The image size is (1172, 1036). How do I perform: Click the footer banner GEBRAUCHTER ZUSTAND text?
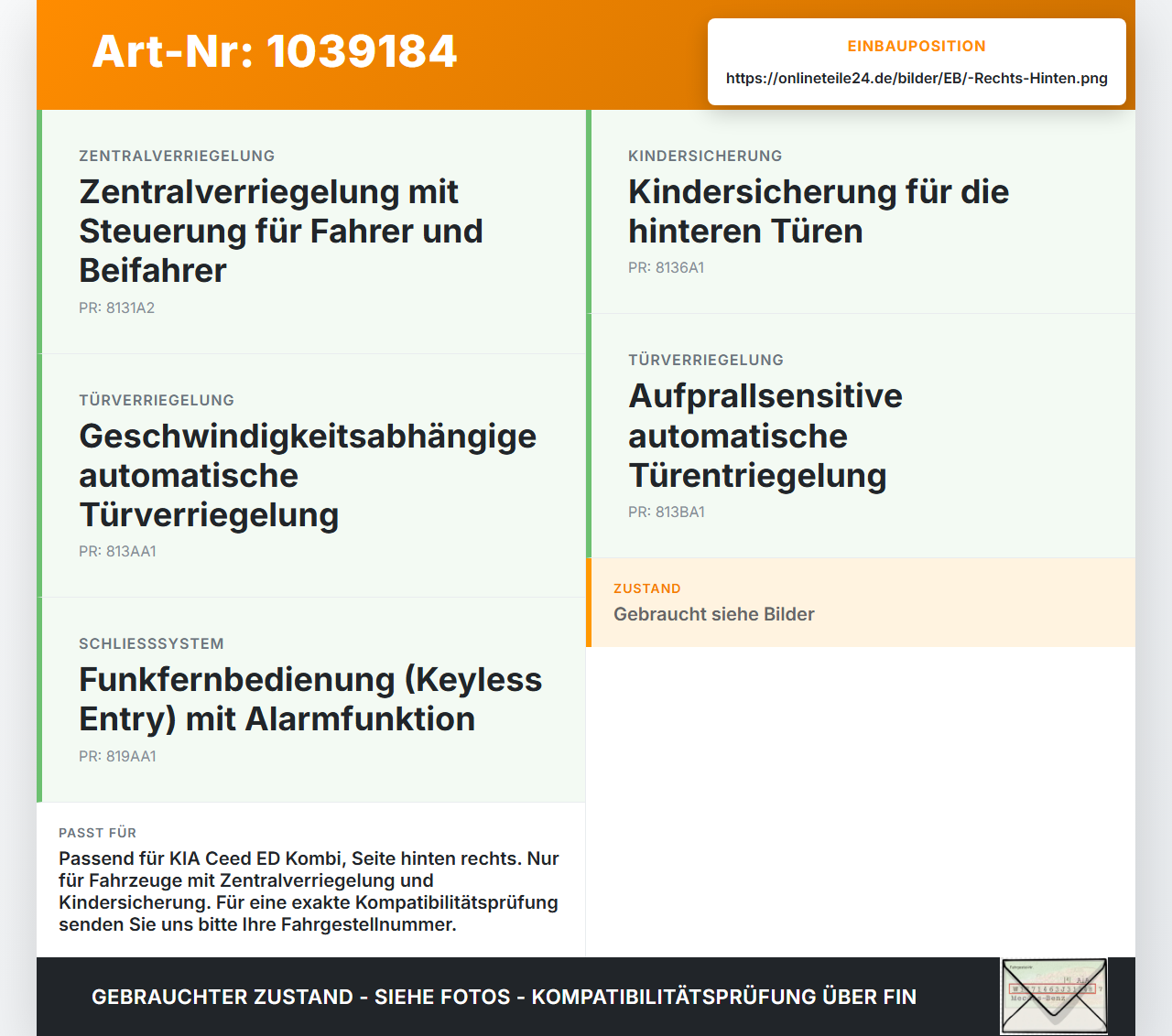click(504, 997)
